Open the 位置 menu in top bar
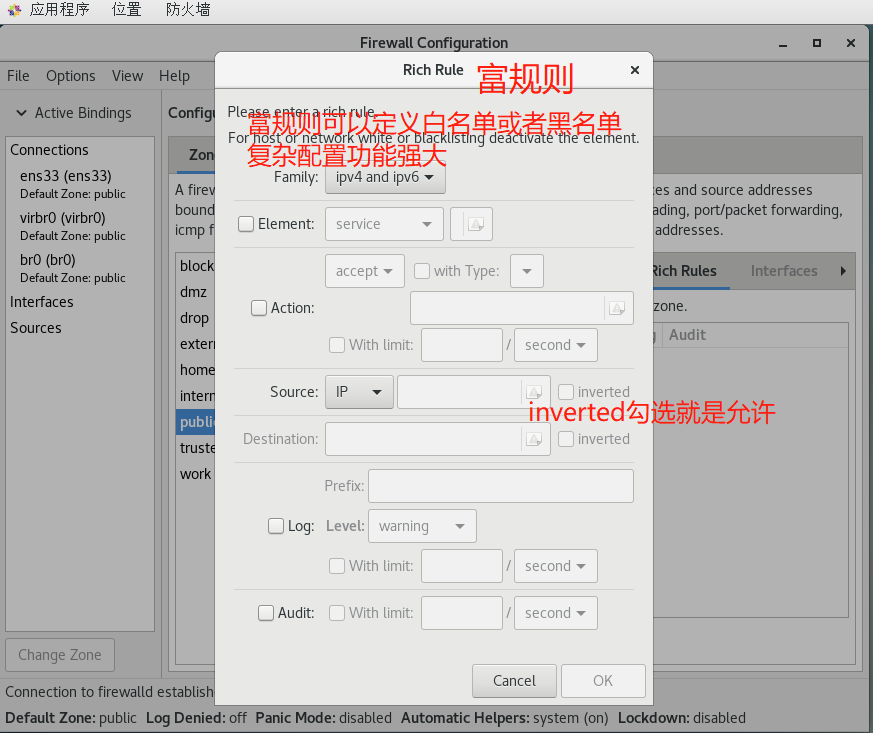 click(126, 10)
